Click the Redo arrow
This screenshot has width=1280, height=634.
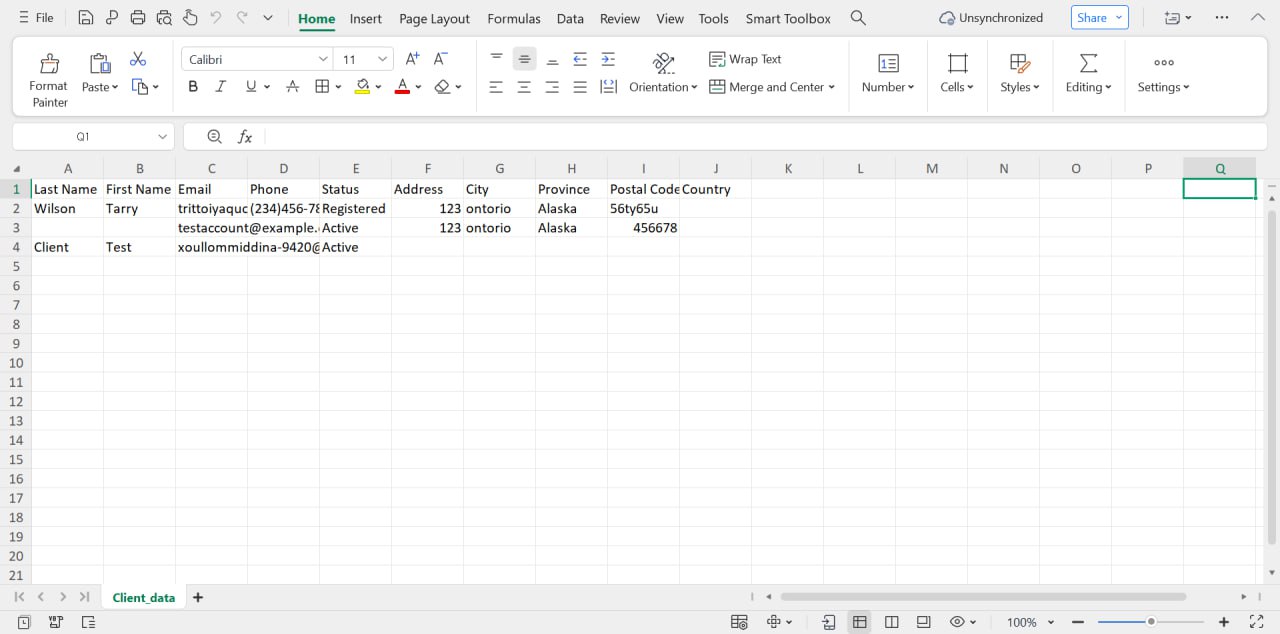tap(242, 18)
